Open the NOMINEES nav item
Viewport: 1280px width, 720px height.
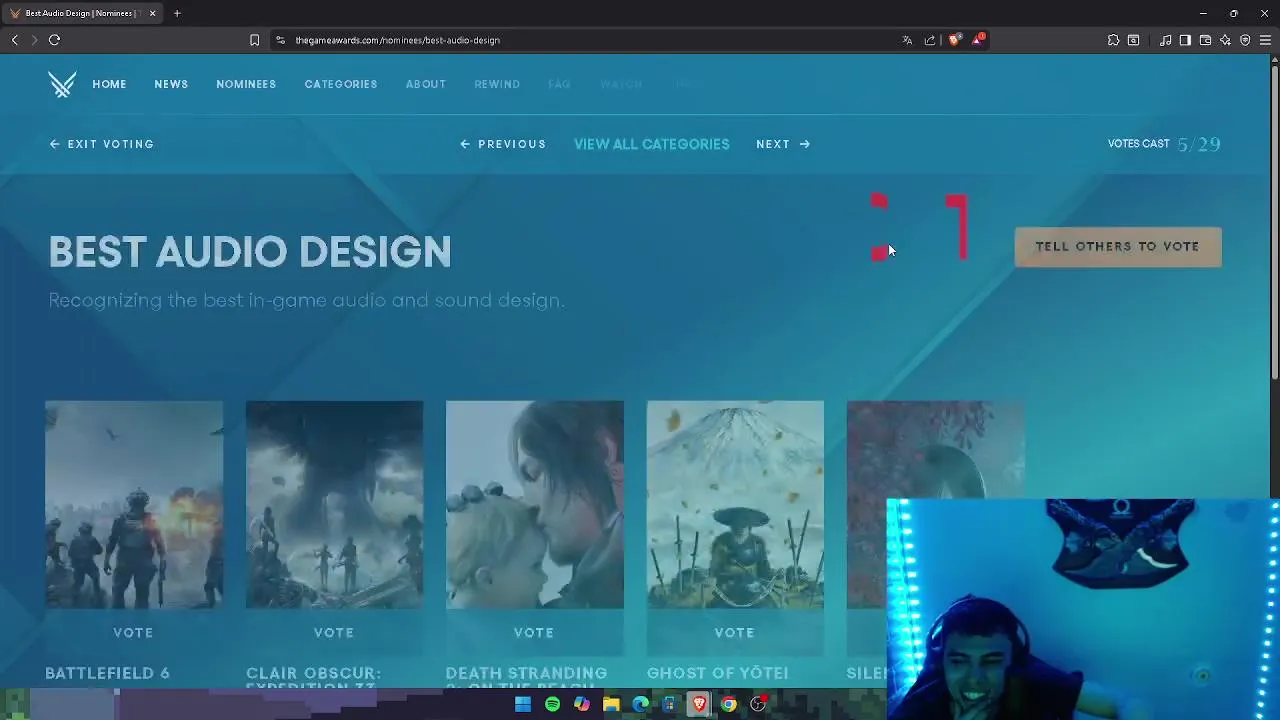click(x=246, y=84)
